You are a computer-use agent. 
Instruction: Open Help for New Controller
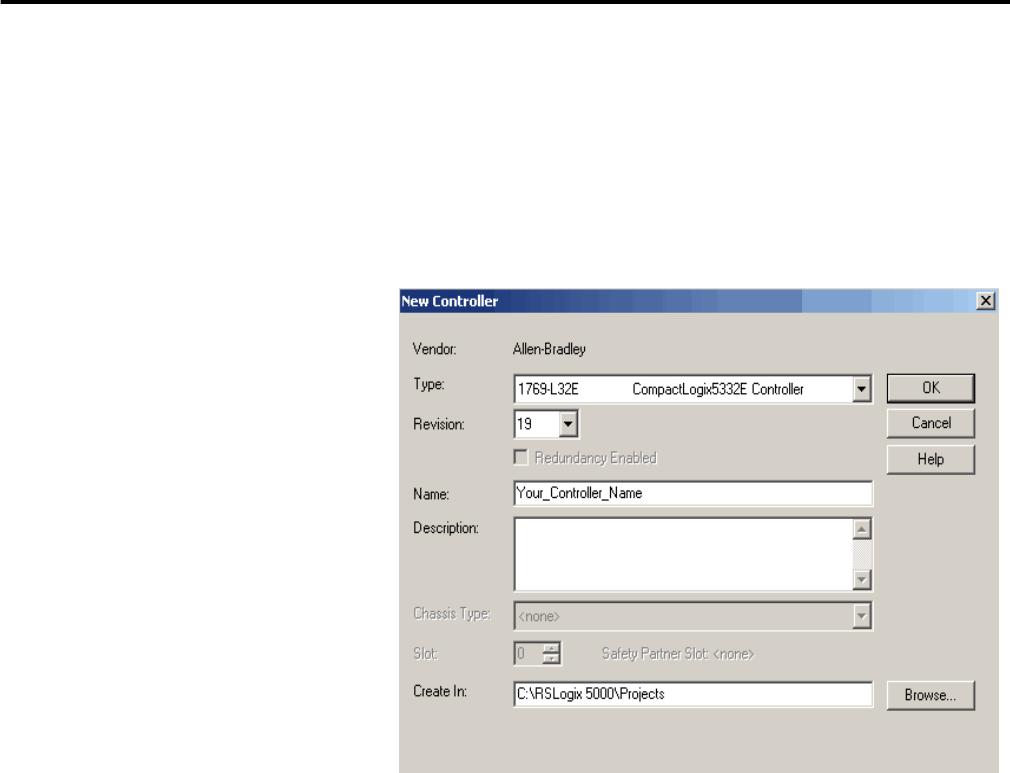point(931,459)
